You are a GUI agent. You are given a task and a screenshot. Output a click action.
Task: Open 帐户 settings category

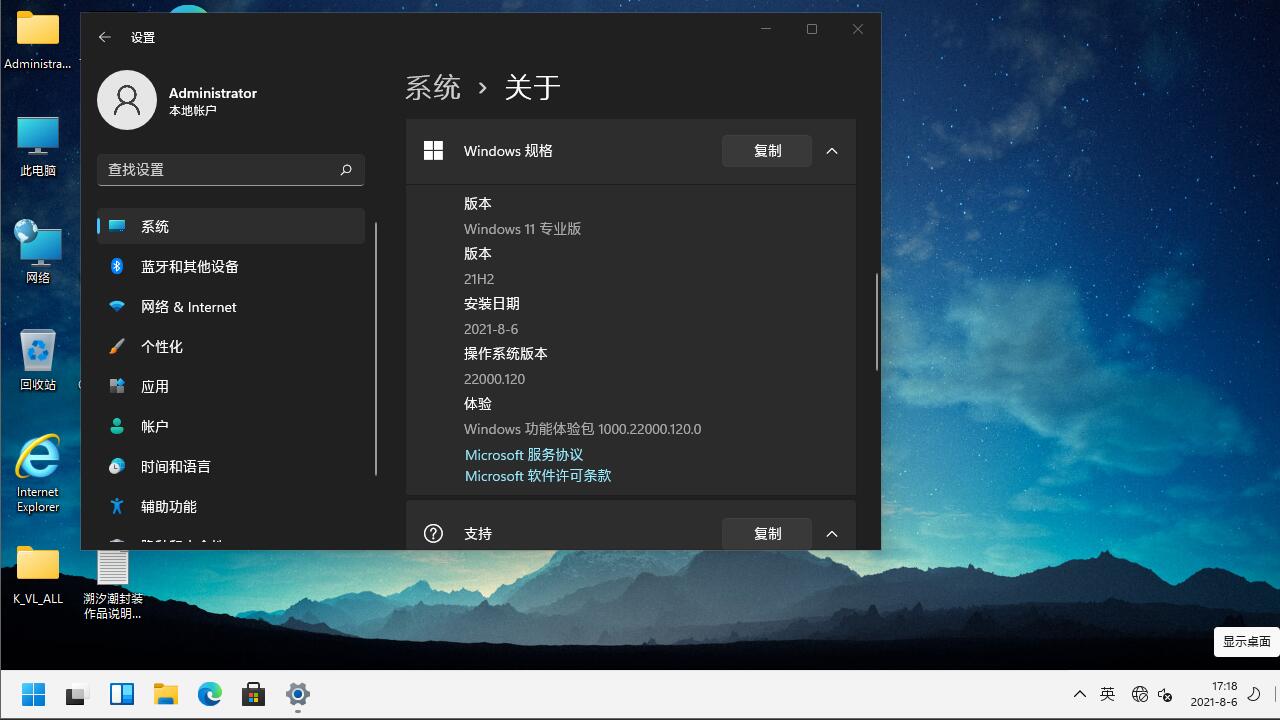(x=231, y=426)
